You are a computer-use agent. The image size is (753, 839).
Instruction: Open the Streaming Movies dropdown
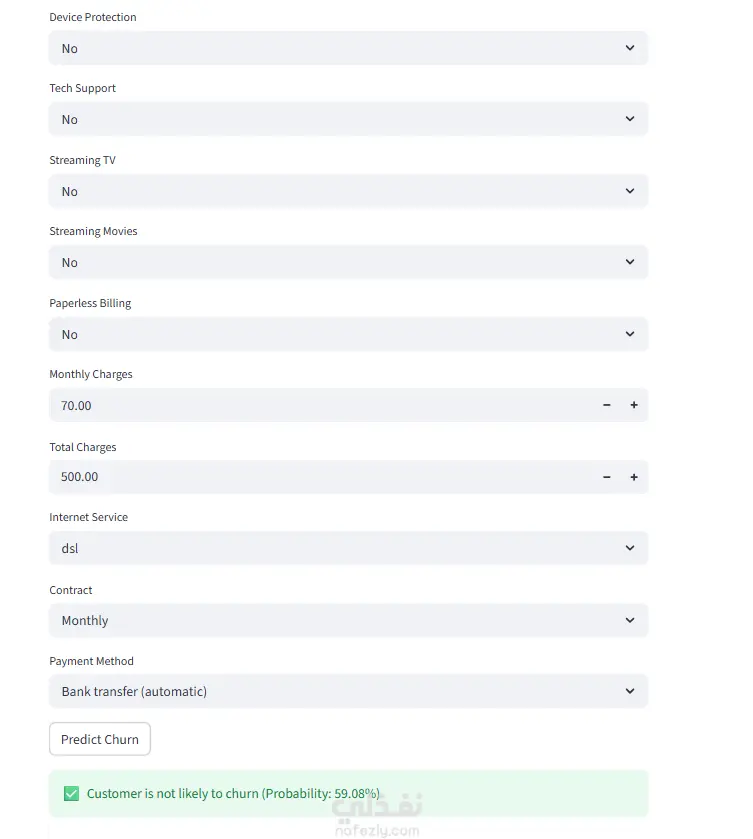point(348,262)
